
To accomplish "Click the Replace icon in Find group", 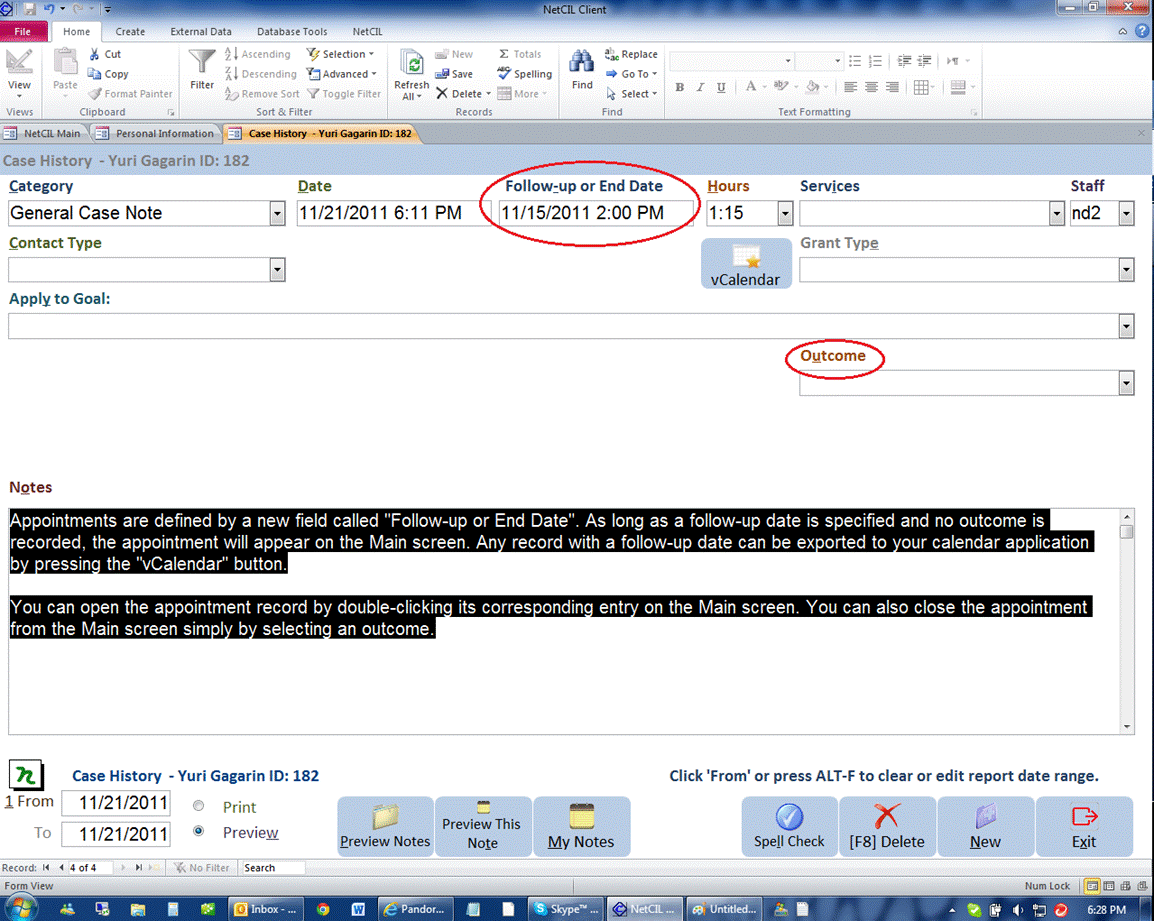I will (x=611, y=54).
